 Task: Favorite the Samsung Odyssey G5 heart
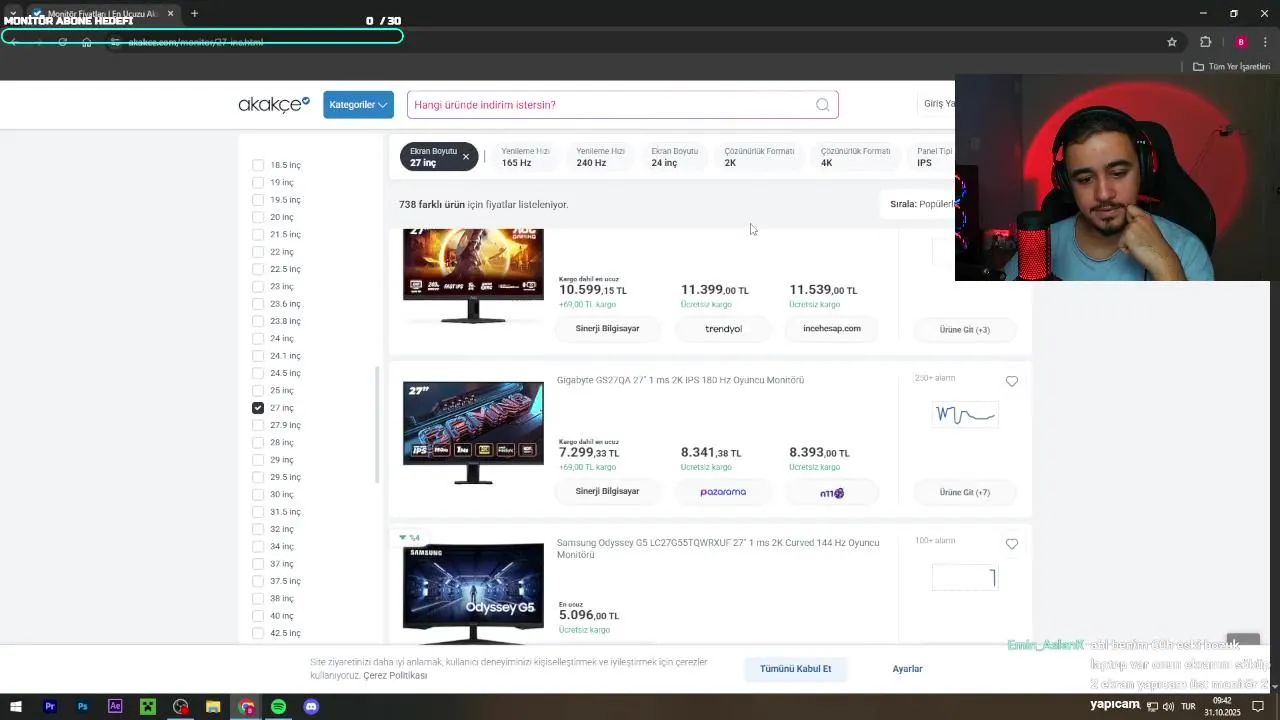coord(1012,544)
